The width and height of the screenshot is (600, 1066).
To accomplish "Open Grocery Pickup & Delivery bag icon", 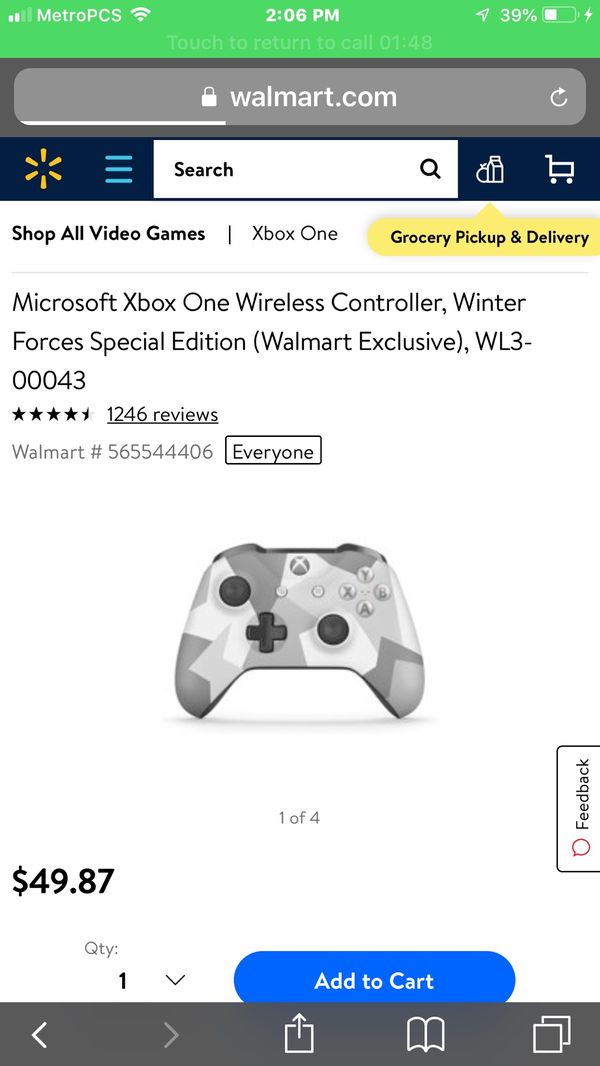I will pyautogui.click(x=490, y=169).
